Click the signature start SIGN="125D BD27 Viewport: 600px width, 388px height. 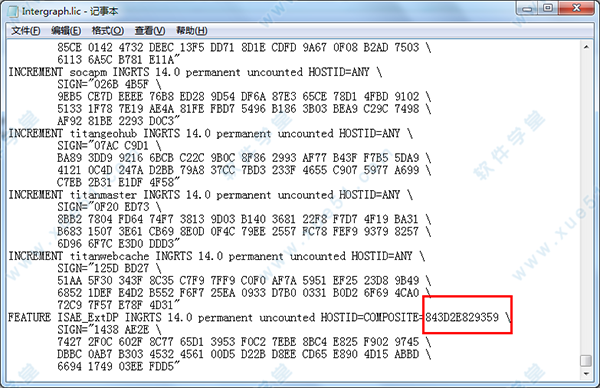coord(103,268)
